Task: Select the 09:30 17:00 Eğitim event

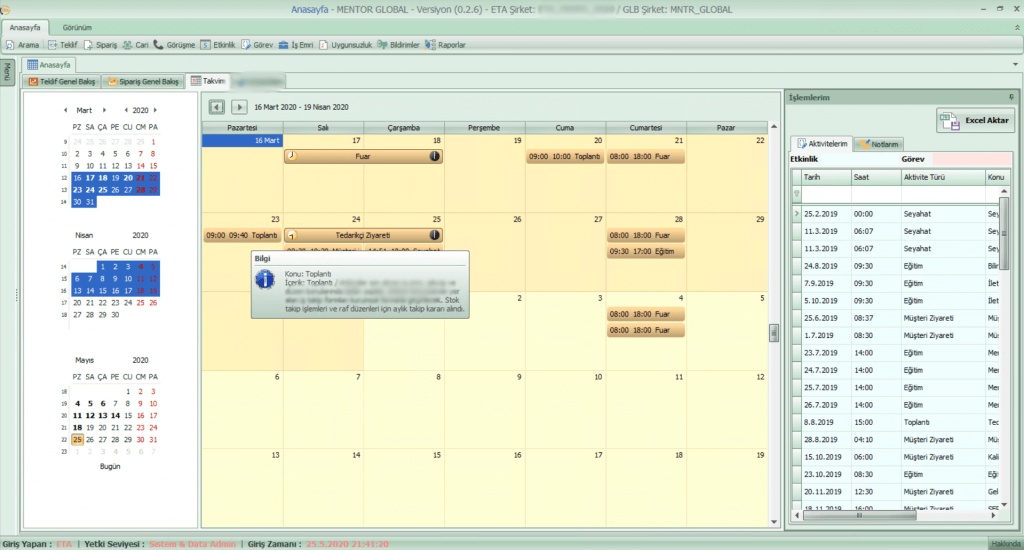Action: point(645,251)
